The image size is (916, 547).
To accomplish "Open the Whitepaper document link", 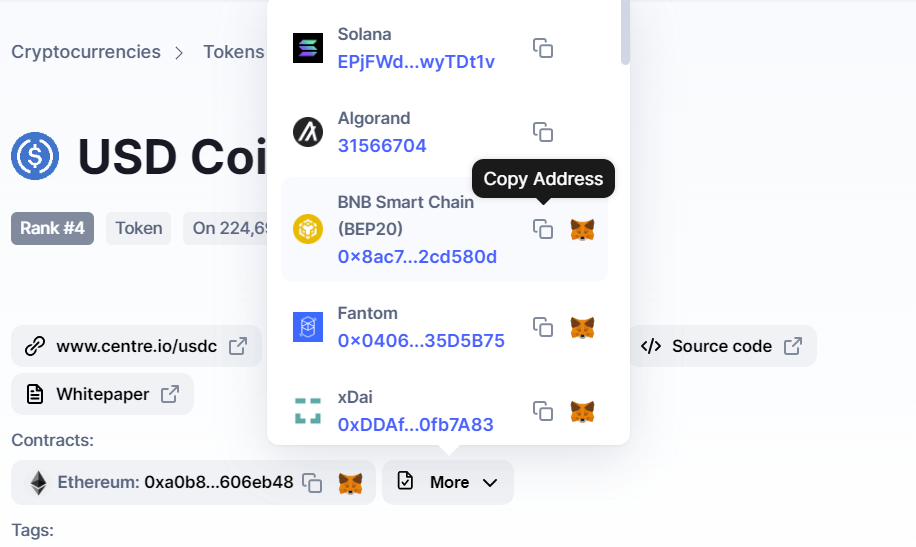I will click(x=102, y=394).
